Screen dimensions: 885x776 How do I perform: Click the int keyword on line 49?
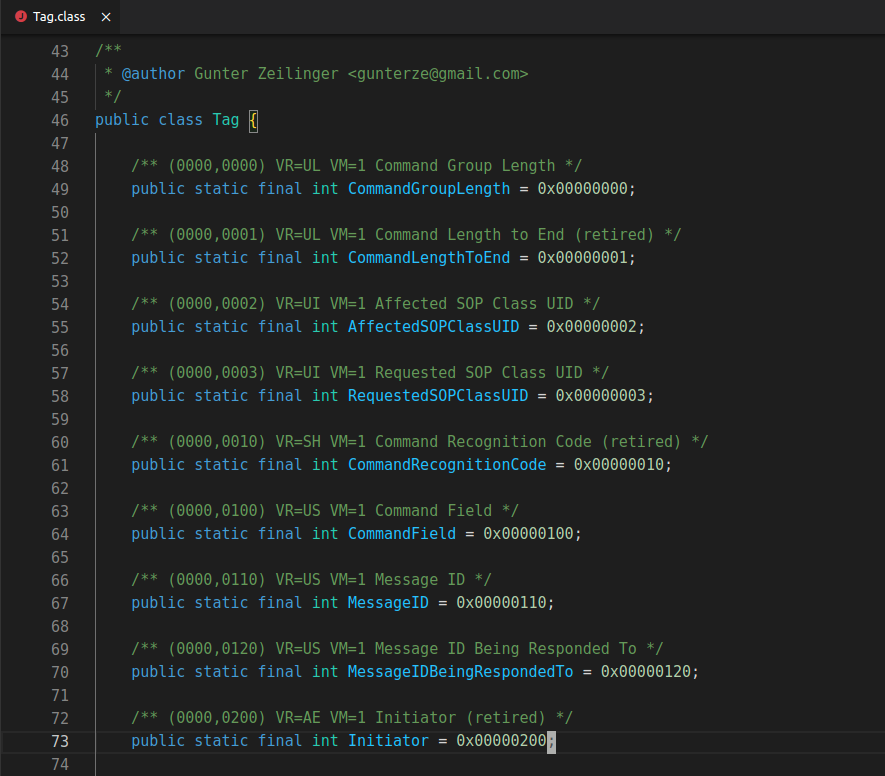click(325, 188)
